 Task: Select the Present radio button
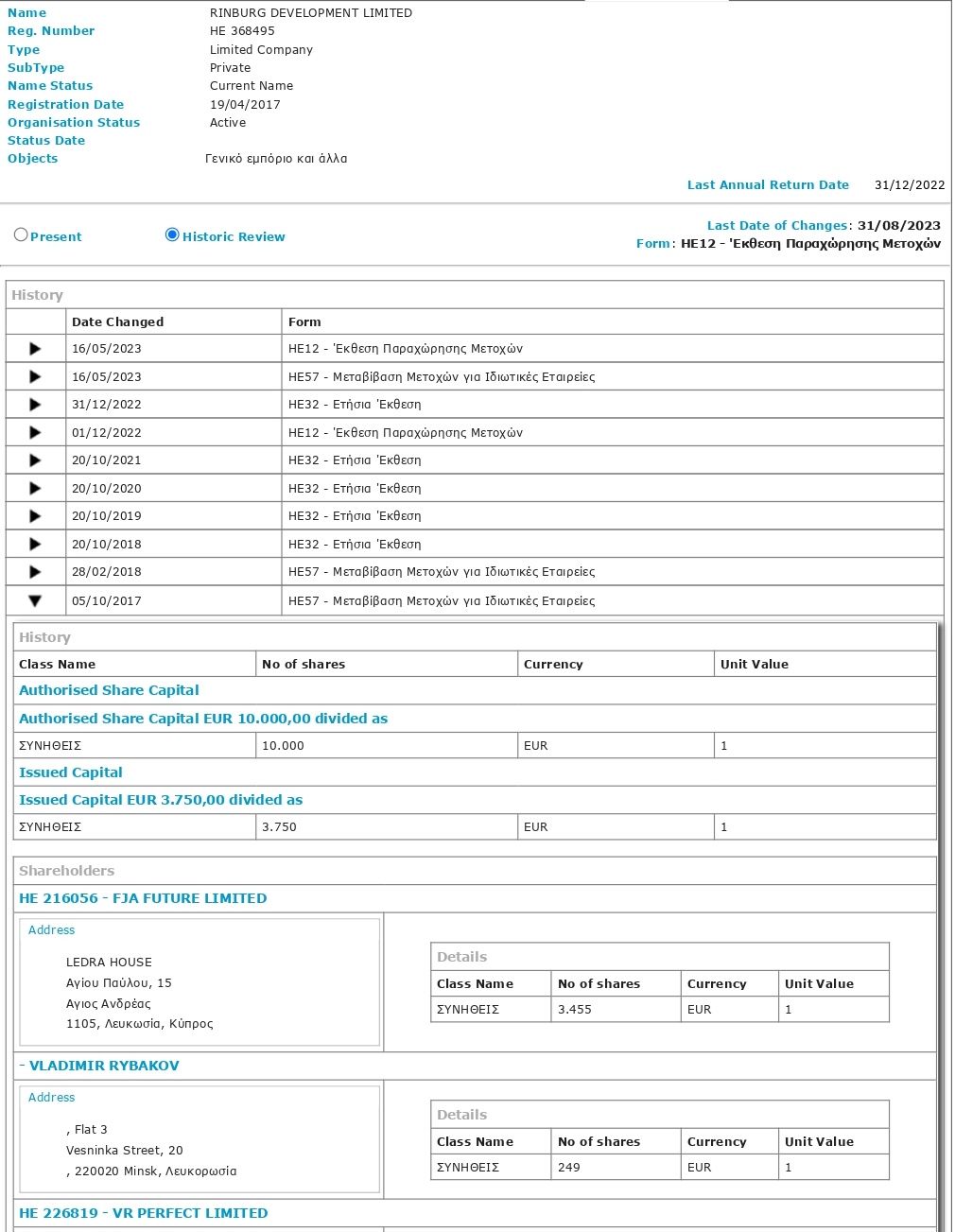coord(21,235)
